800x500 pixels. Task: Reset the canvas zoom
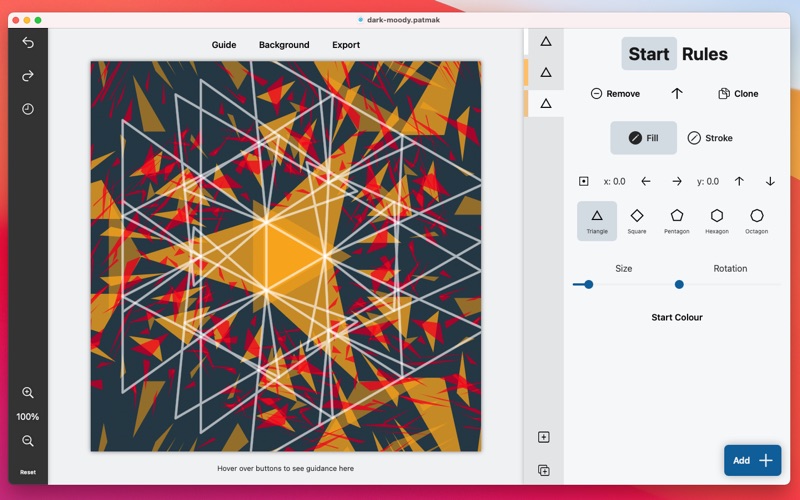click(x=28, y=472)
